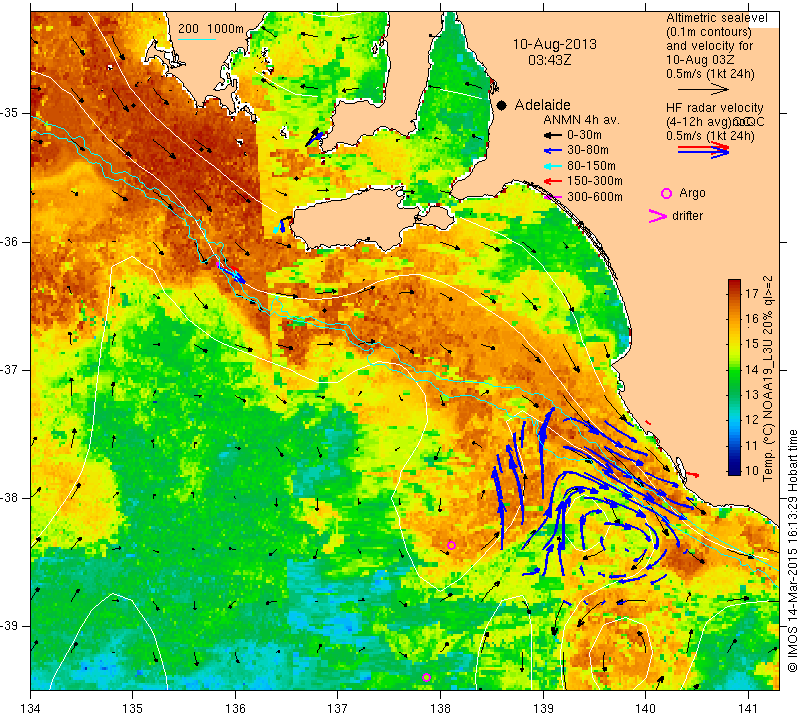Image resolution: width=800 pixels, height=720 pixels.
Task: Click the HF radar velocity heading text
Action: click(x=714, y=108)
